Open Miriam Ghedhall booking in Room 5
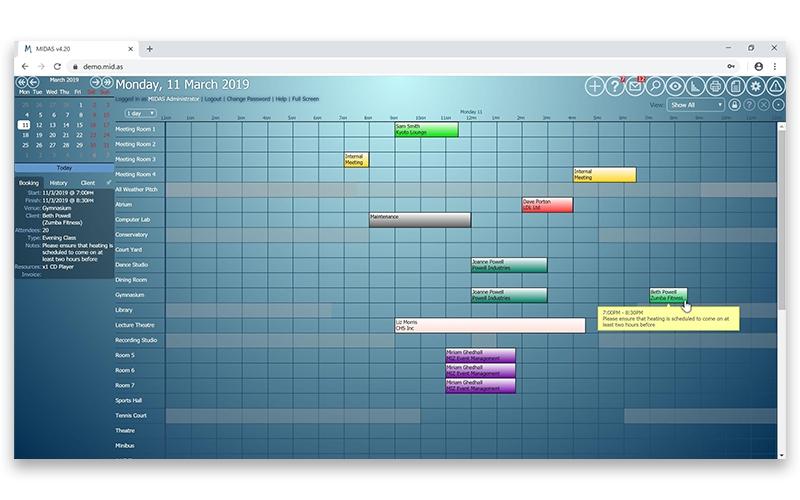The height and width of the screenshot is (500, 800). [481, 356]
